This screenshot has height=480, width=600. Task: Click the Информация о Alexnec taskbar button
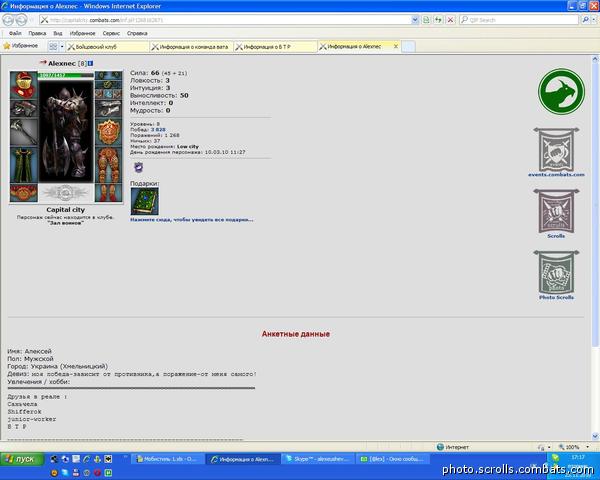243,459
